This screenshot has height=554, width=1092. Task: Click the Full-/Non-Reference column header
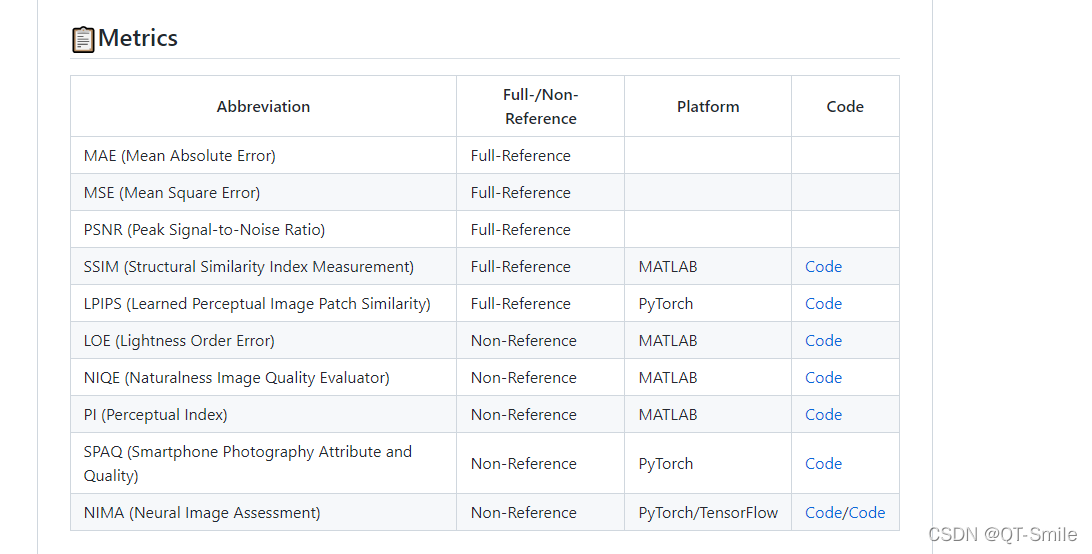coord(540,107)
